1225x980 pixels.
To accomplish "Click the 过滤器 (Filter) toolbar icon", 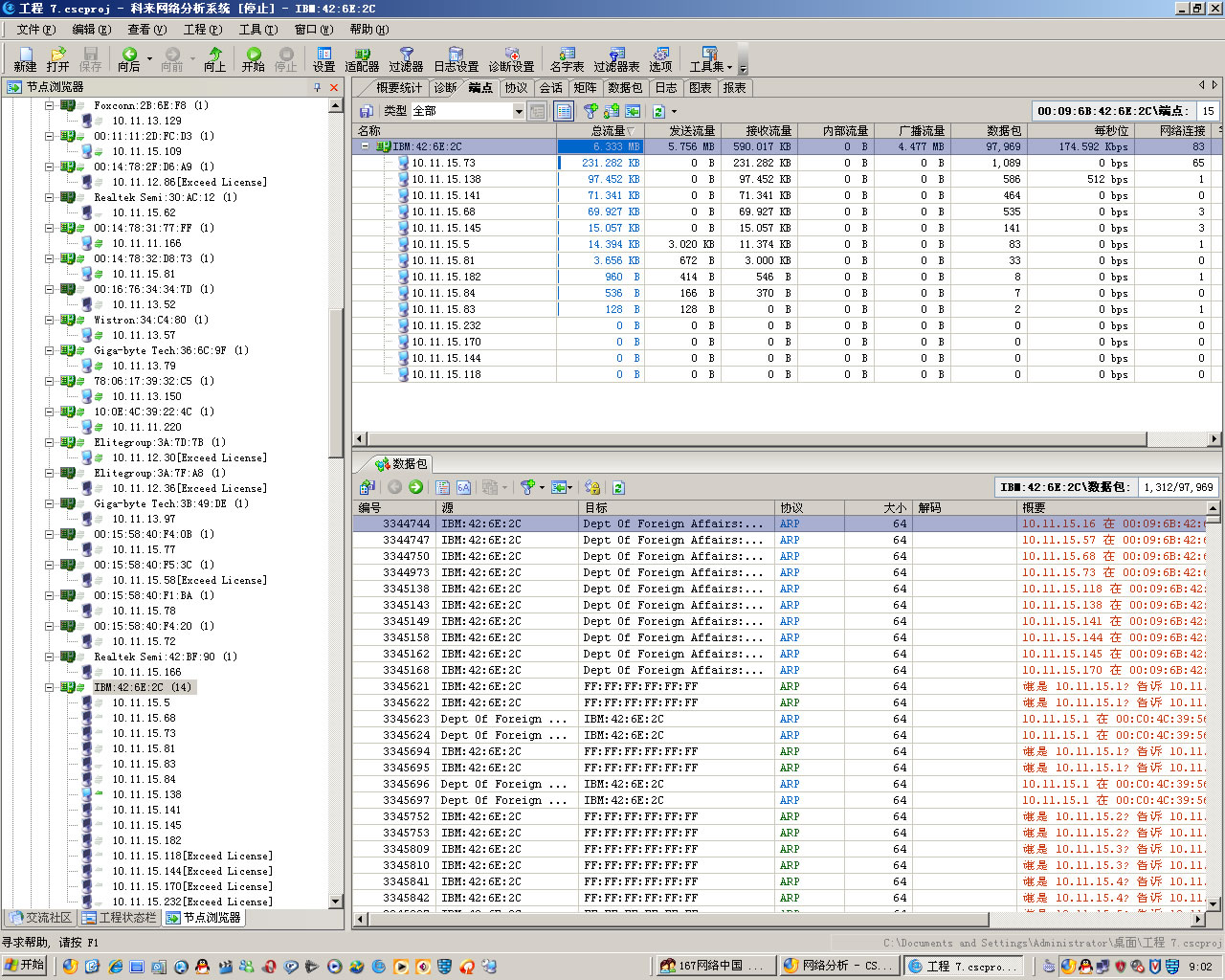I will click(x=406, y=59).
